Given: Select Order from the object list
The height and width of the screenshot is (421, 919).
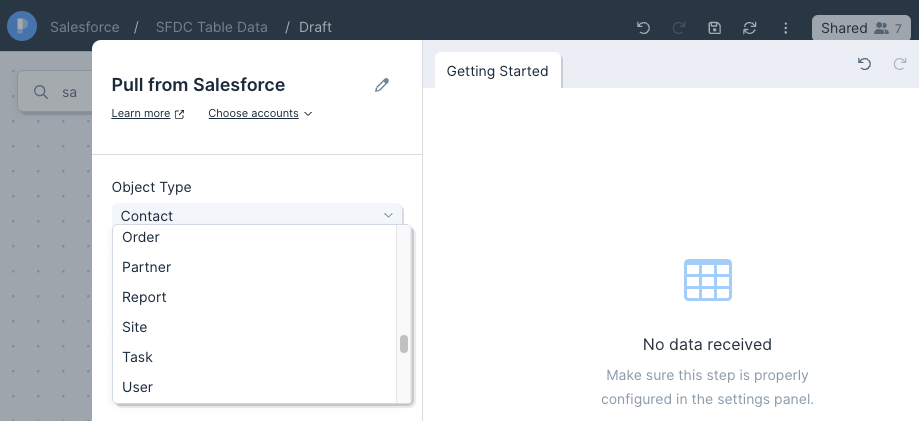Looking at the screenshot, I should 254,237.
